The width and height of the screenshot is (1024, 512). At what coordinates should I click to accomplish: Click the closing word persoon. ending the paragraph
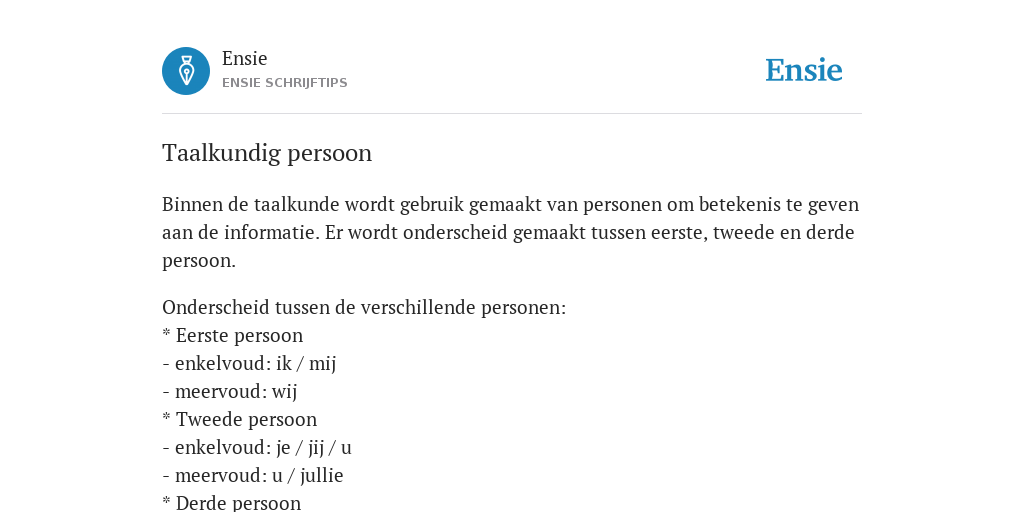pos(199,261)
